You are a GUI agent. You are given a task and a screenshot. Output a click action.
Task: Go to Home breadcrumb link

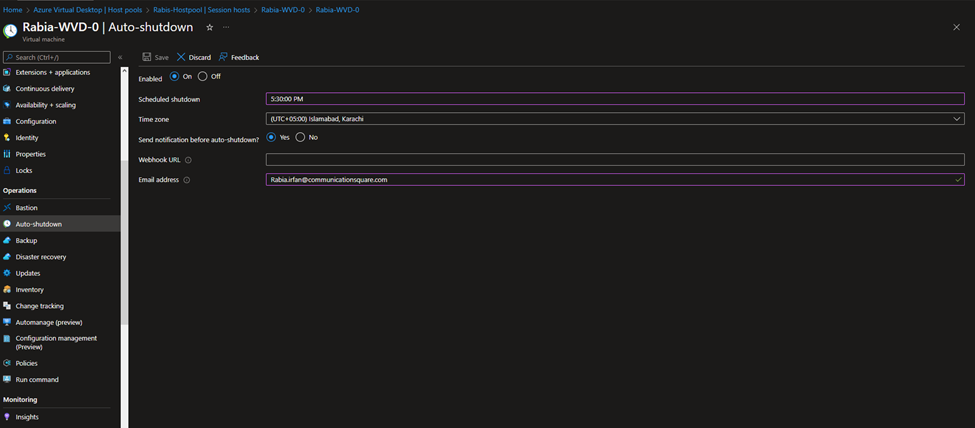pyautogui.click(x=12, y=10)
